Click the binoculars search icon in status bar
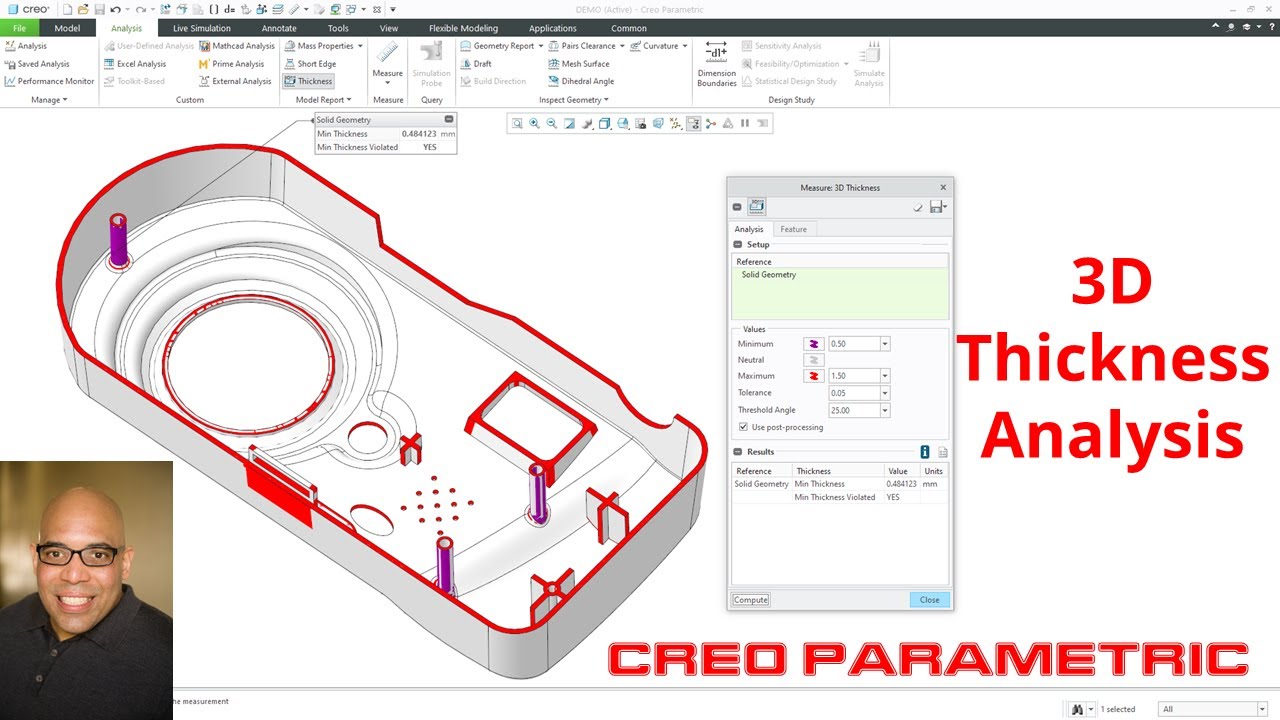 pos(1078,709)
